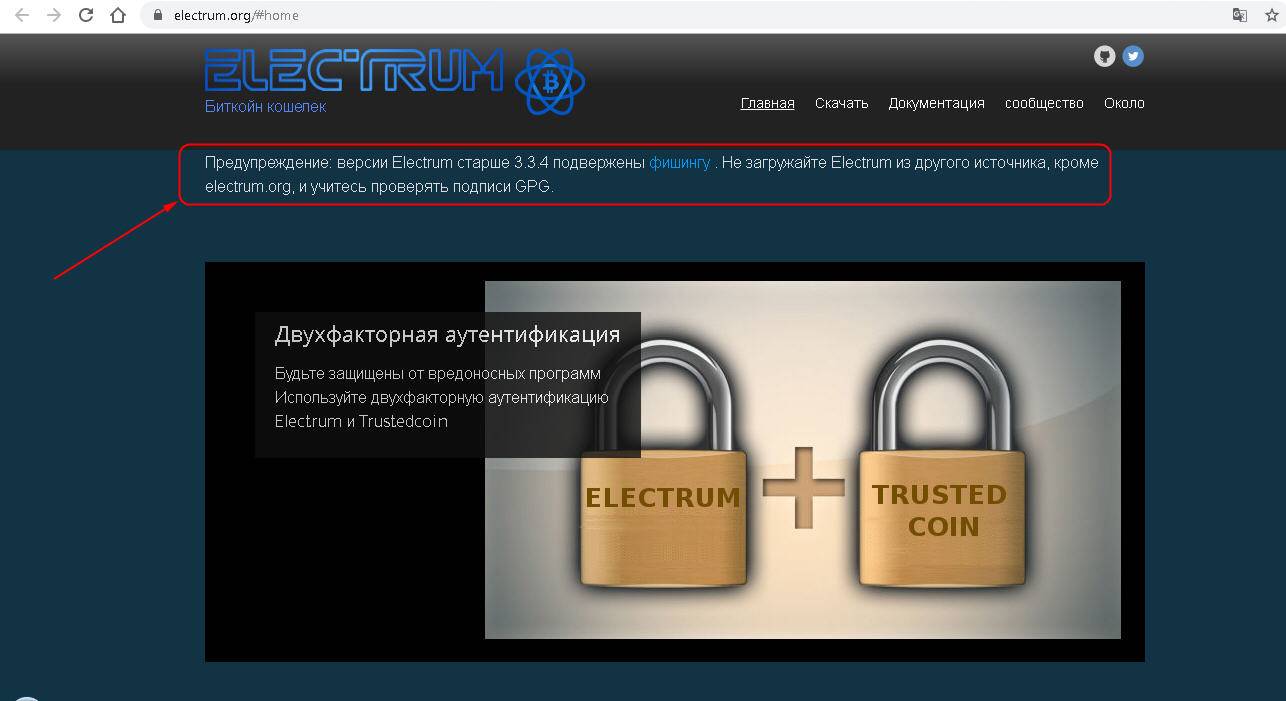Open Google Translate icon in address bar

1240,15
